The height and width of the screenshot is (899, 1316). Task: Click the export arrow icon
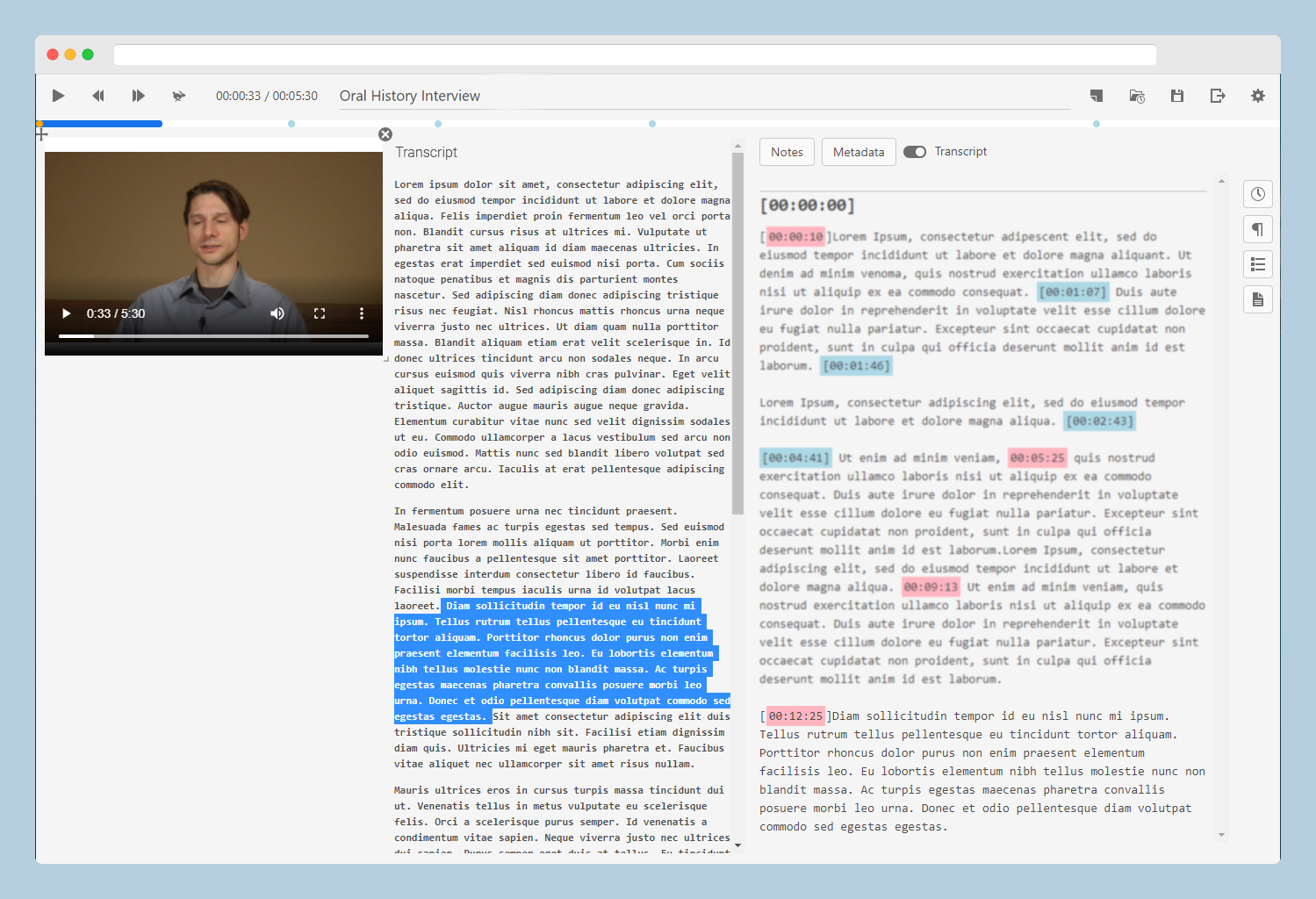[x=1218, y=96]
